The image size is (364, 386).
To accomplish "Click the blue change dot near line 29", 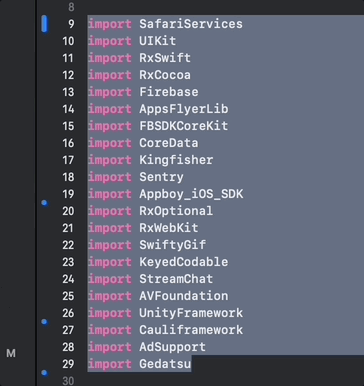I will click(44, 373).
